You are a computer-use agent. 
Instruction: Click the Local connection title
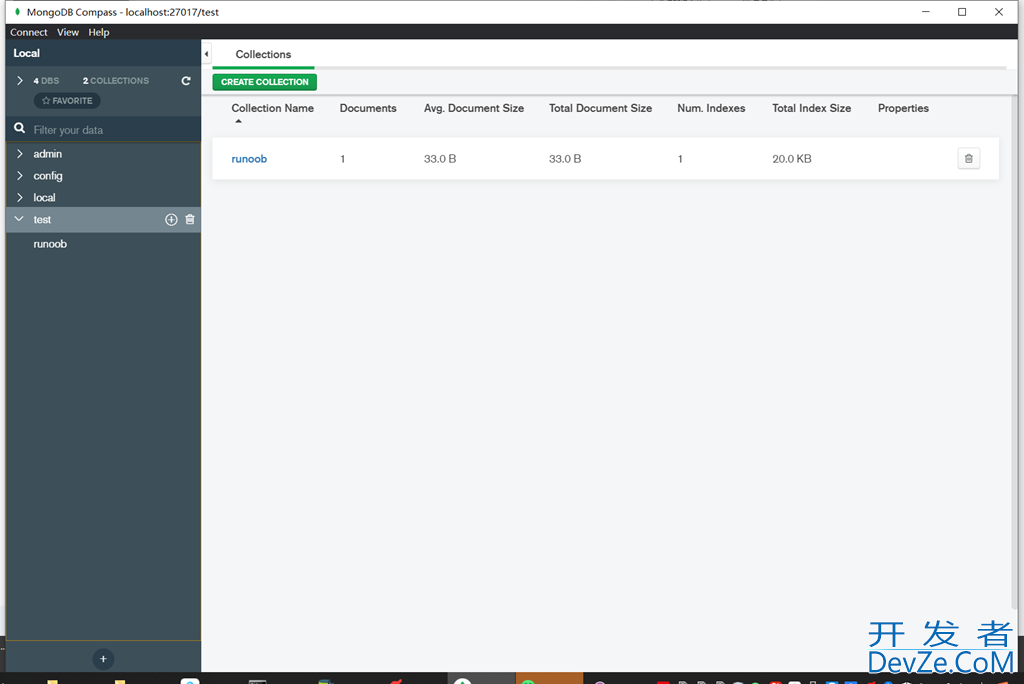pyautogui.click(x=26, y=54)
